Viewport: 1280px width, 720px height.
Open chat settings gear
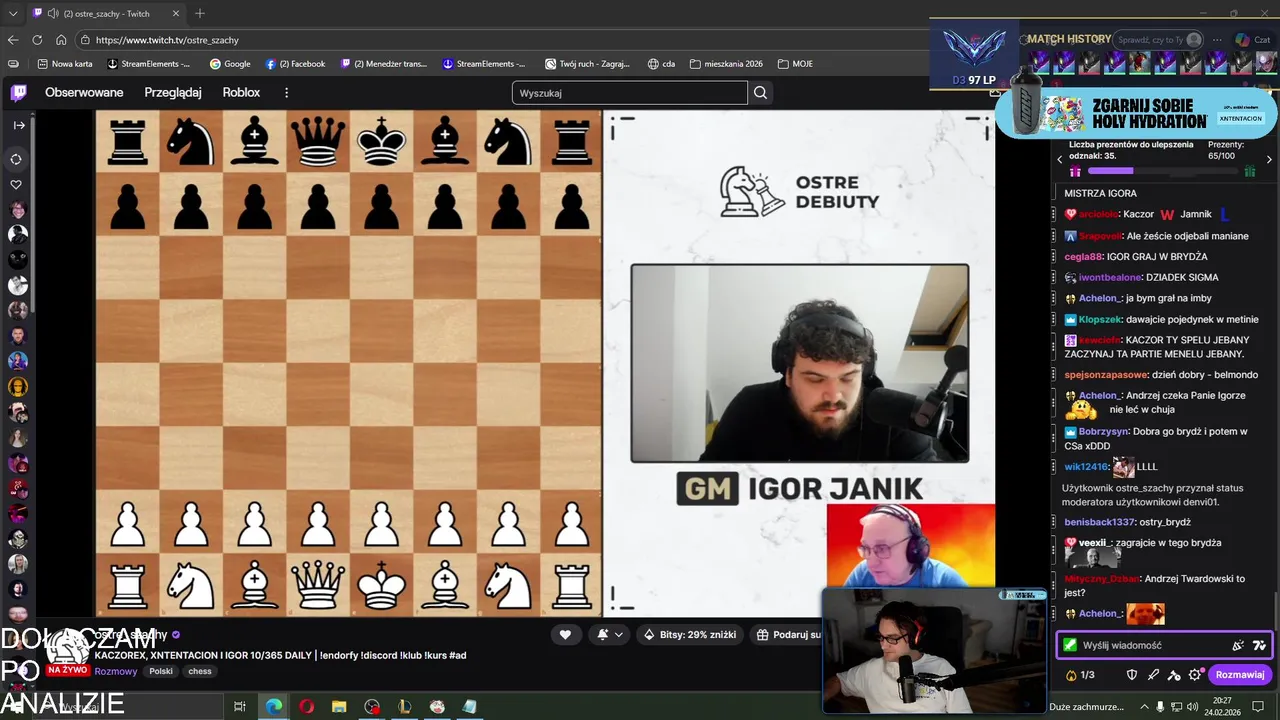[1195, 675]
